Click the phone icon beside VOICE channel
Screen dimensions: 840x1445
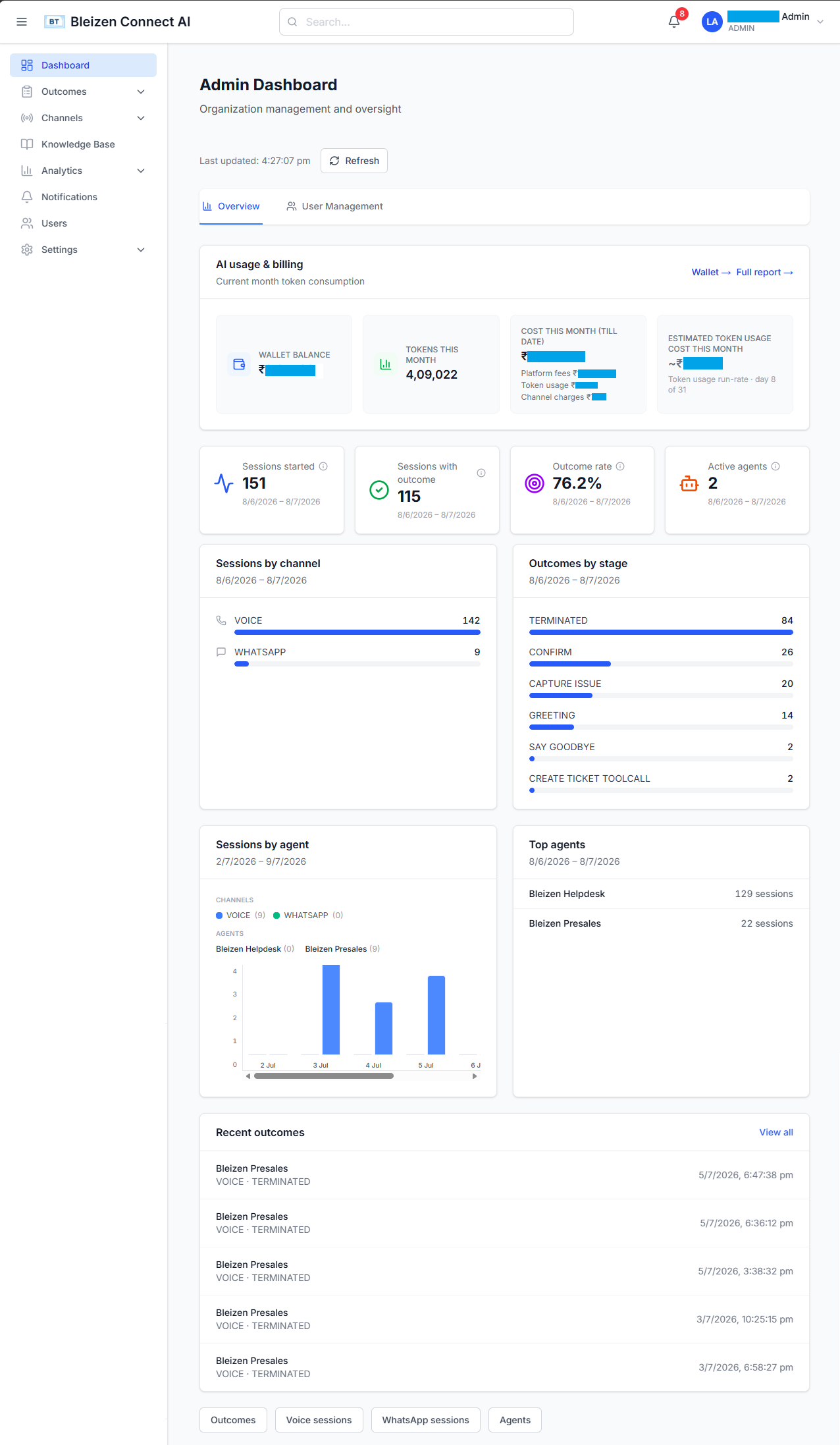221,620
